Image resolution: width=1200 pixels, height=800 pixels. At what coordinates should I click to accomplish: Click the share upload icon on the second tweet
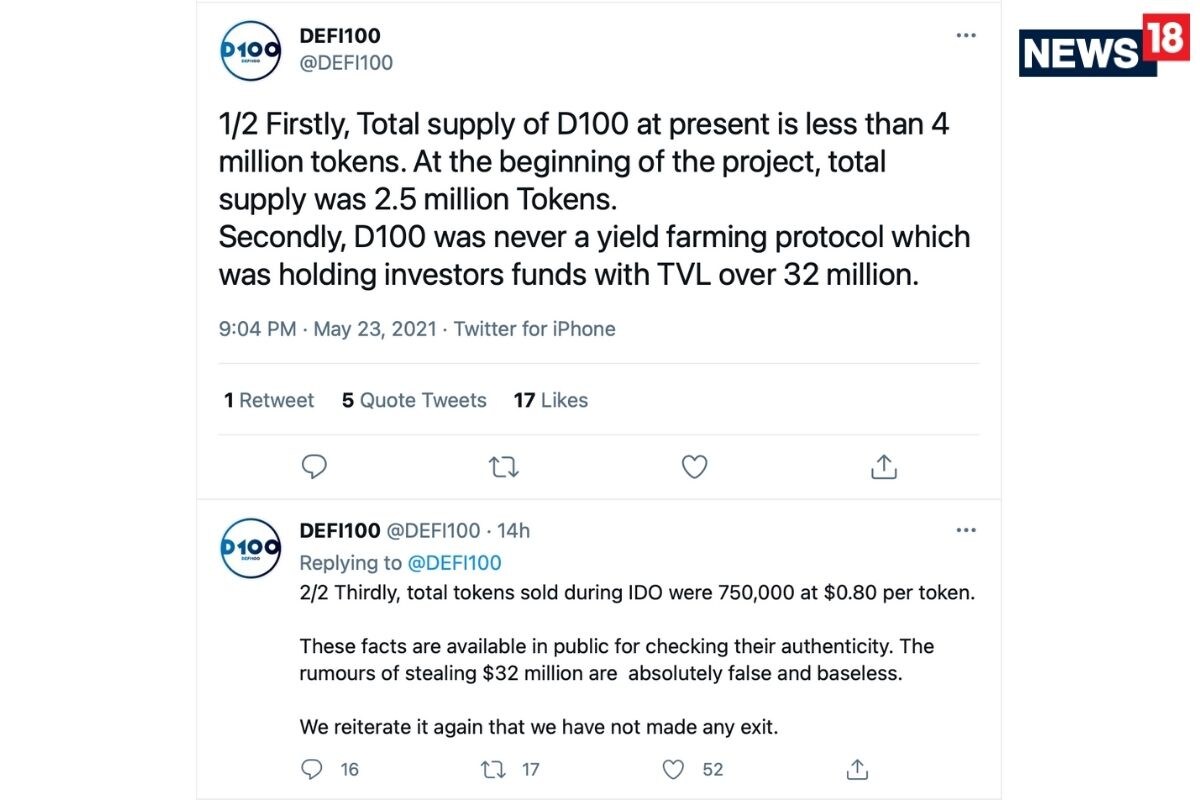click(857, 769)
